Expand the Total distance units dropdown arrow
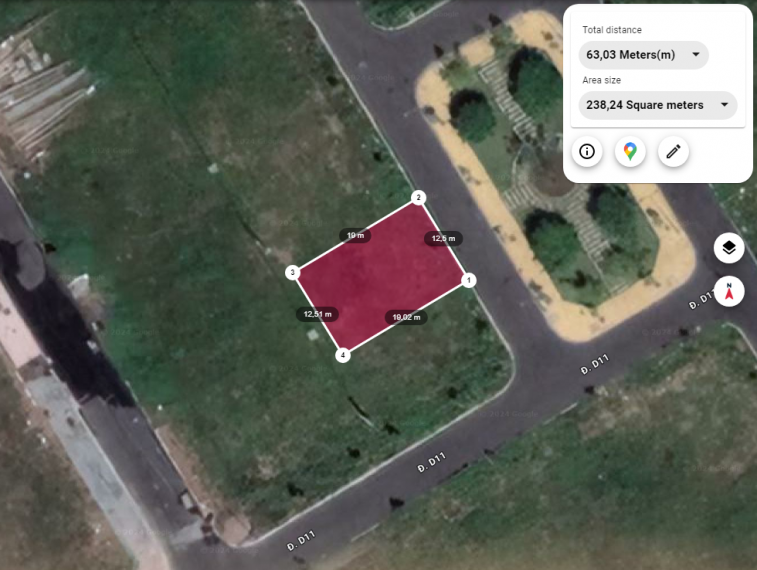757x570 pixels. coord(696,55)
